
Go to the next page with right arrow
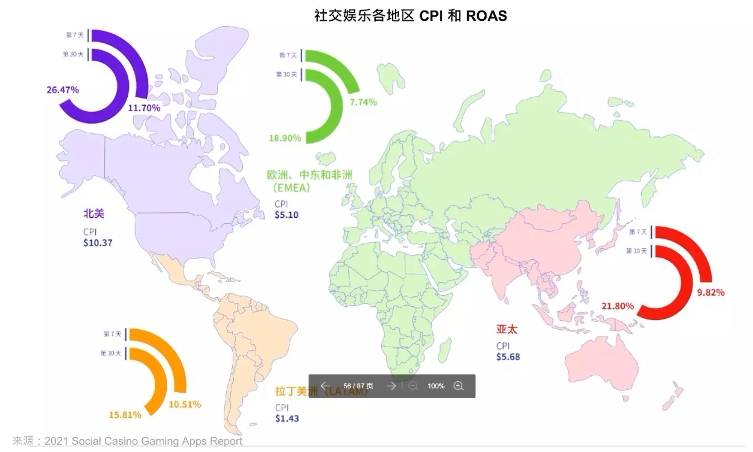tap(391, 386)
